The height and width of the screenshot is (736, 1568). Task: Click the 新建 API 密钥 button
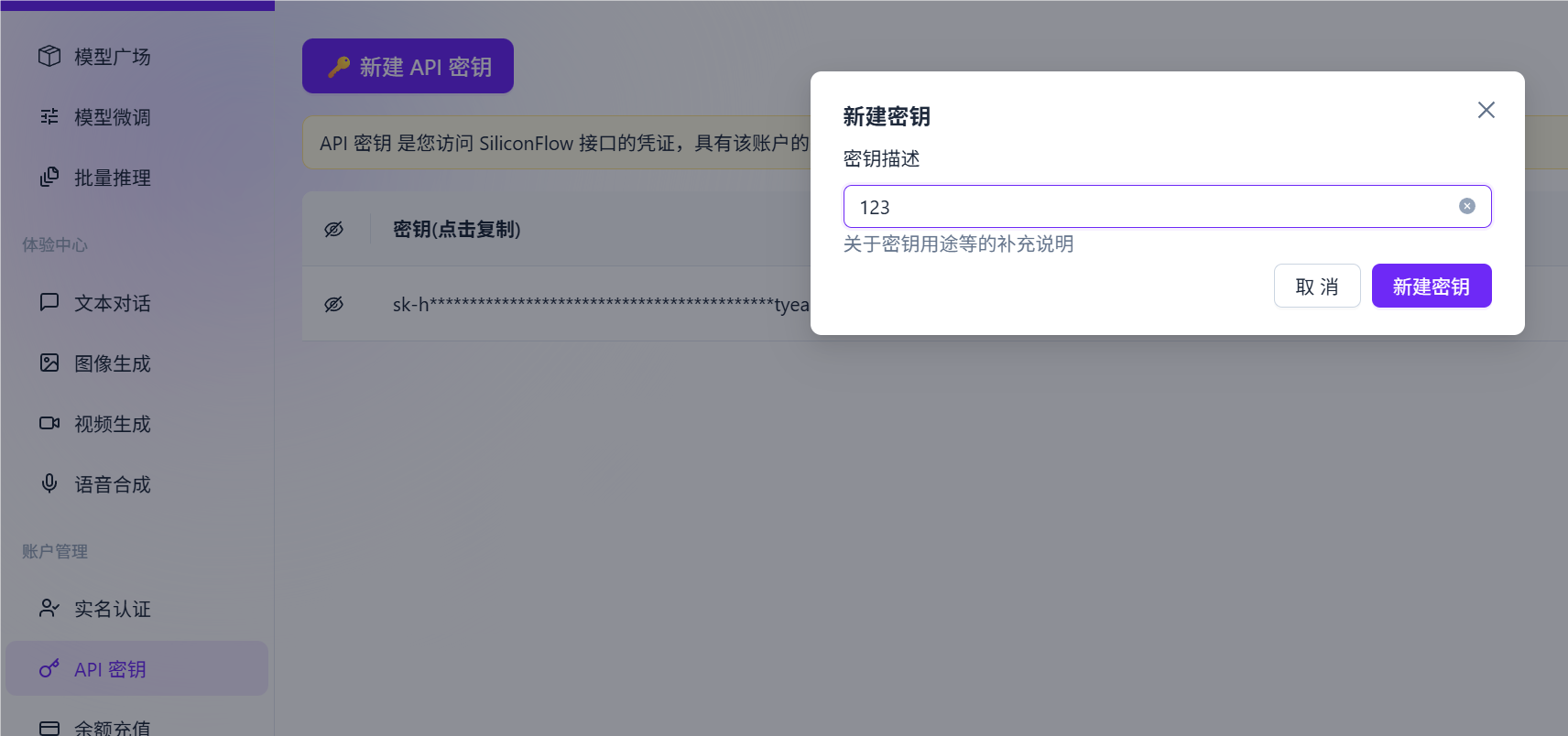click(408, 66)
